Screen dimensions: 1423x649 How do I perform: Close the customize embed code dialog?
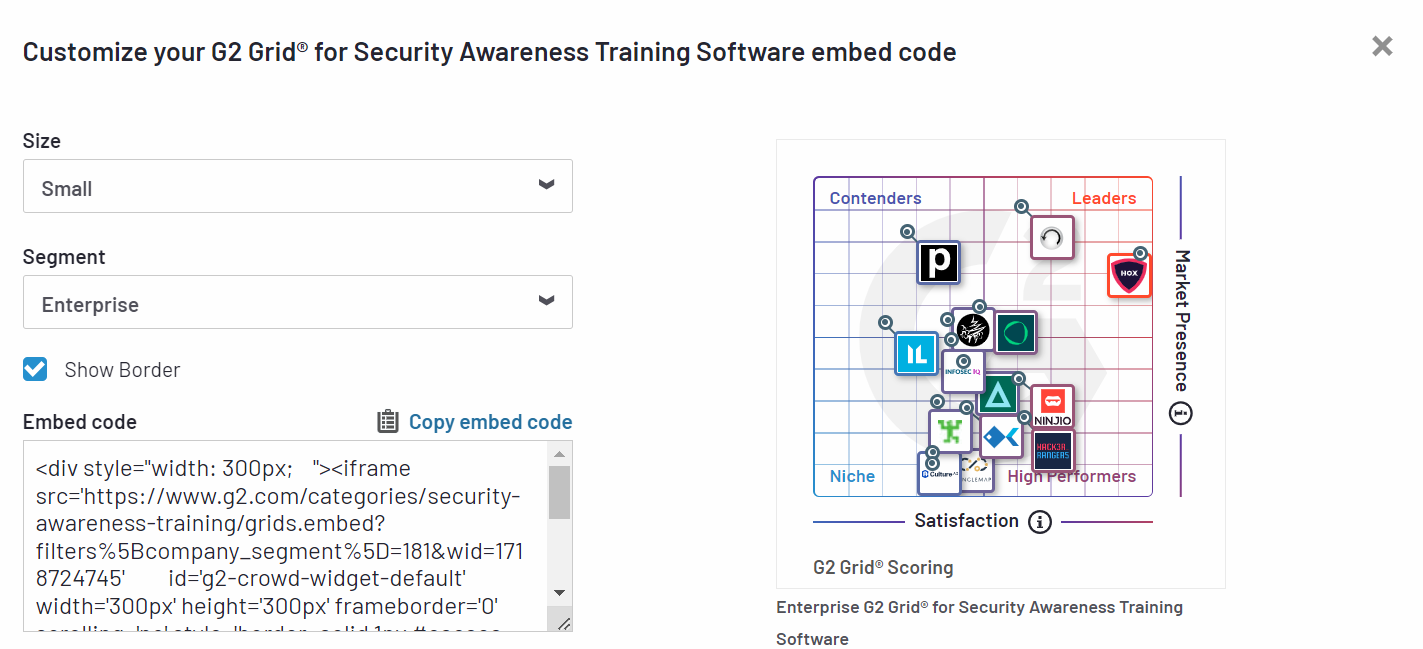click(x=1382, y=46)
